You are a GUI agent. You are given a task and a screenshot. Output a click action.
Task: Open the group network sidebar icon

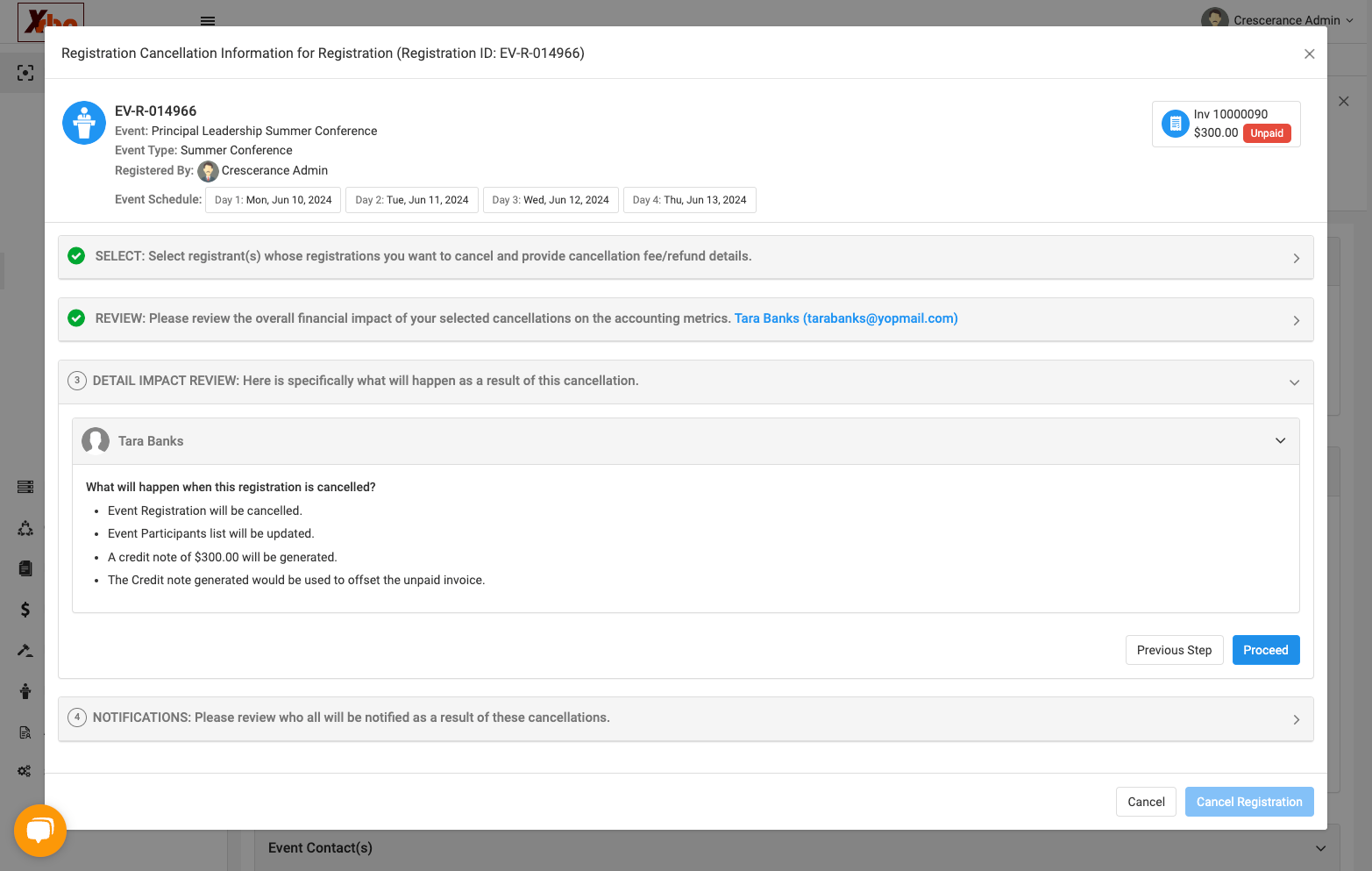[25, 528]
